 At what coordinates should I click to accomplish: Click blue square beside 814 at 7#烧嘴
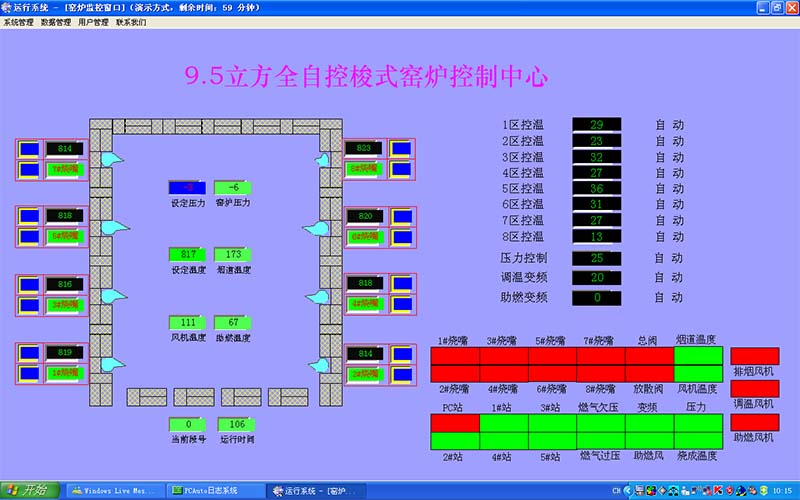pos(29,149)
